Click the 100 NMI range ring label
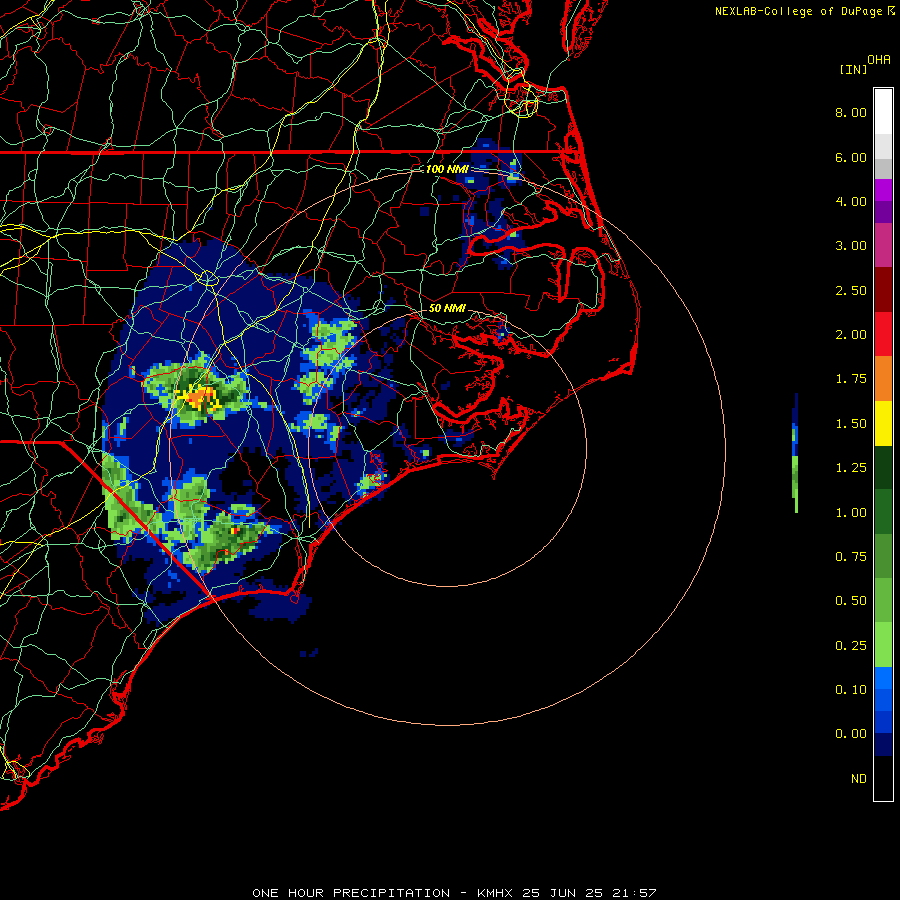Screen dimensions: 900x900 click(x=447, y=169)
